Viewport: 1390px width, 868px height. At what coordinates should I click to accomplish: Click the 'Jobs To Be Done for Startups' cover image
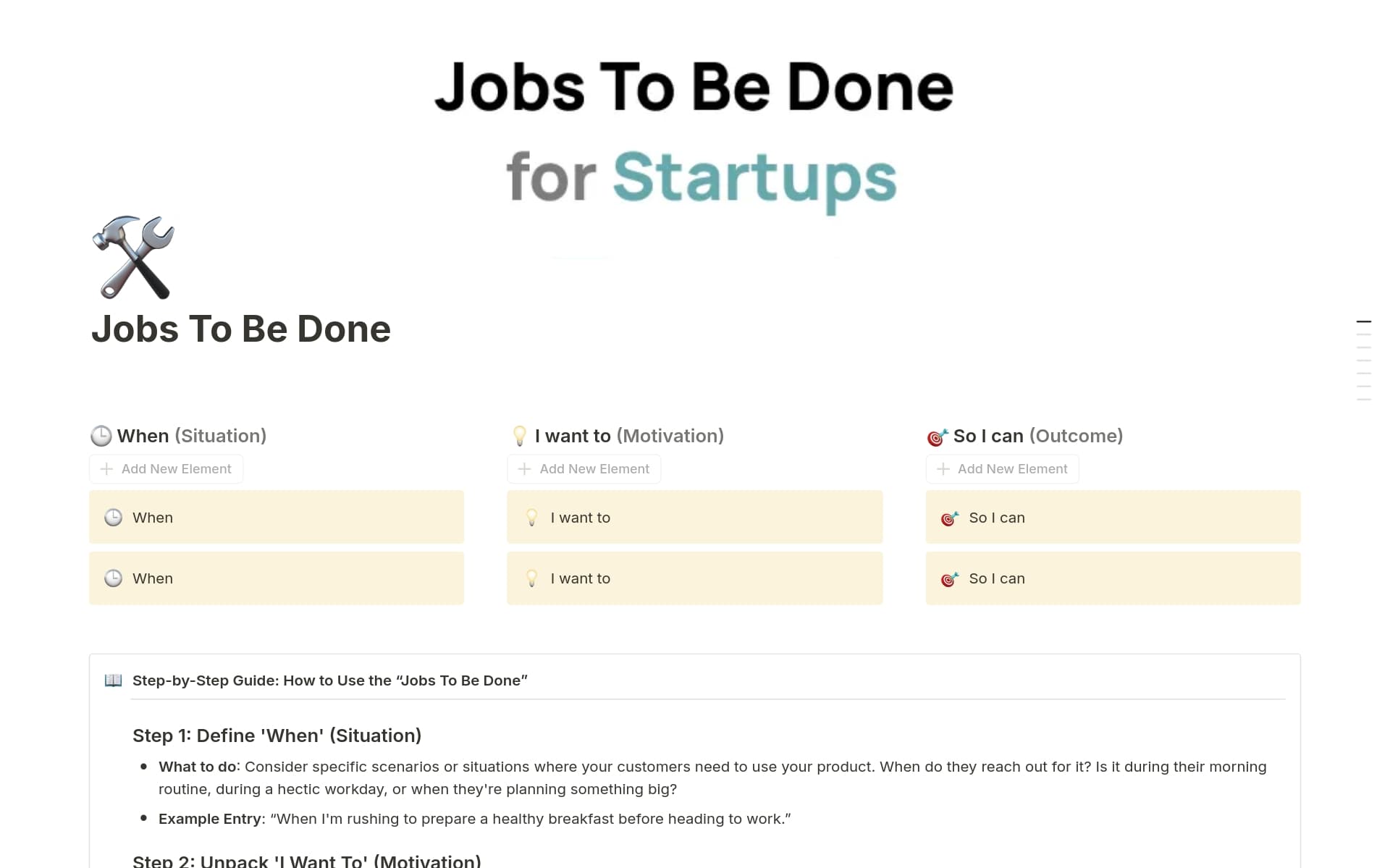pos(694,130)
